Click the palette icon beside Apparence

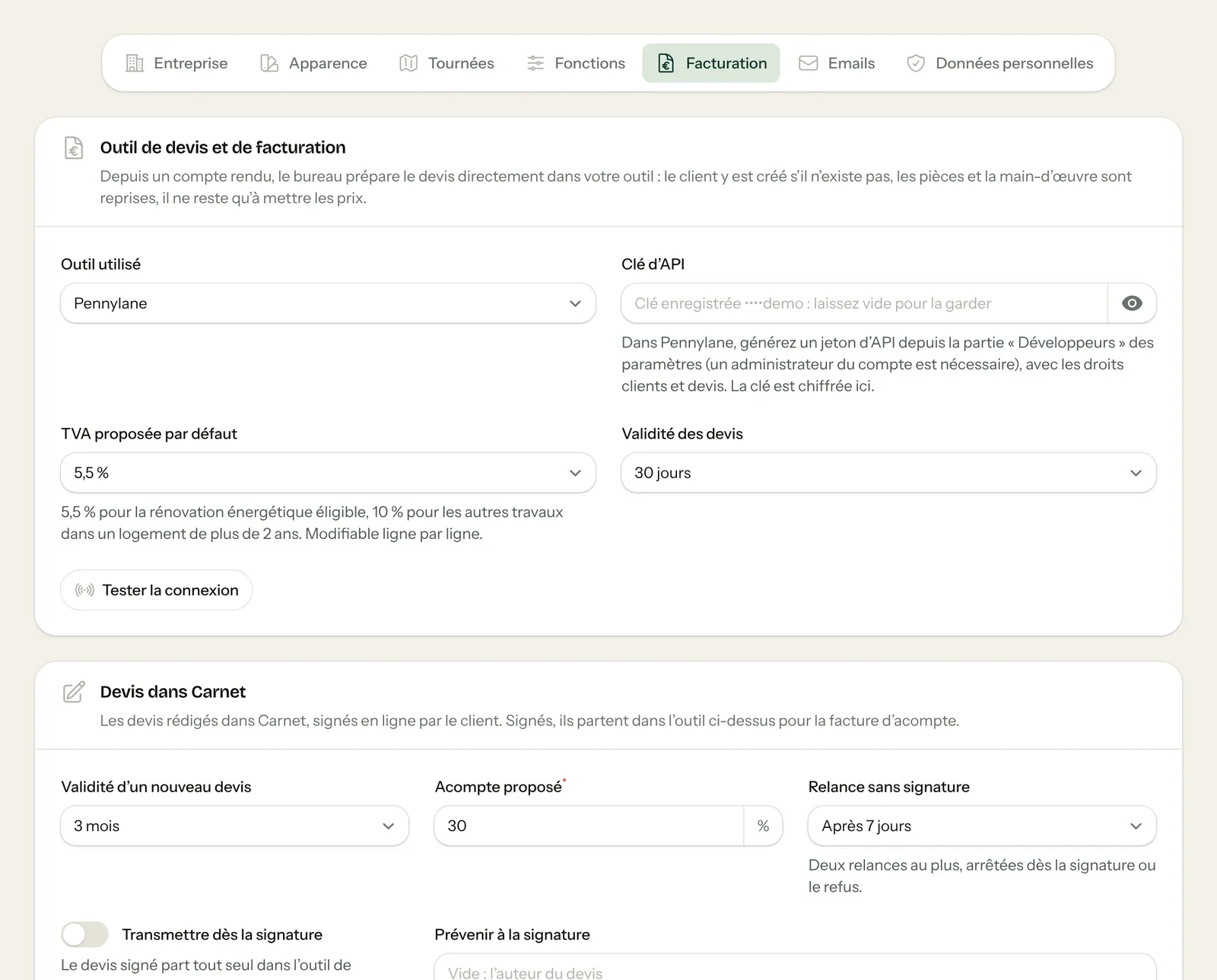pyautogui.click(x=269, y=63)
